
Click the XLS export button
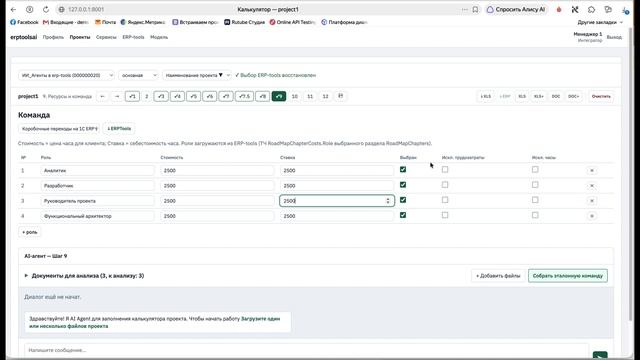pos(522,96)
